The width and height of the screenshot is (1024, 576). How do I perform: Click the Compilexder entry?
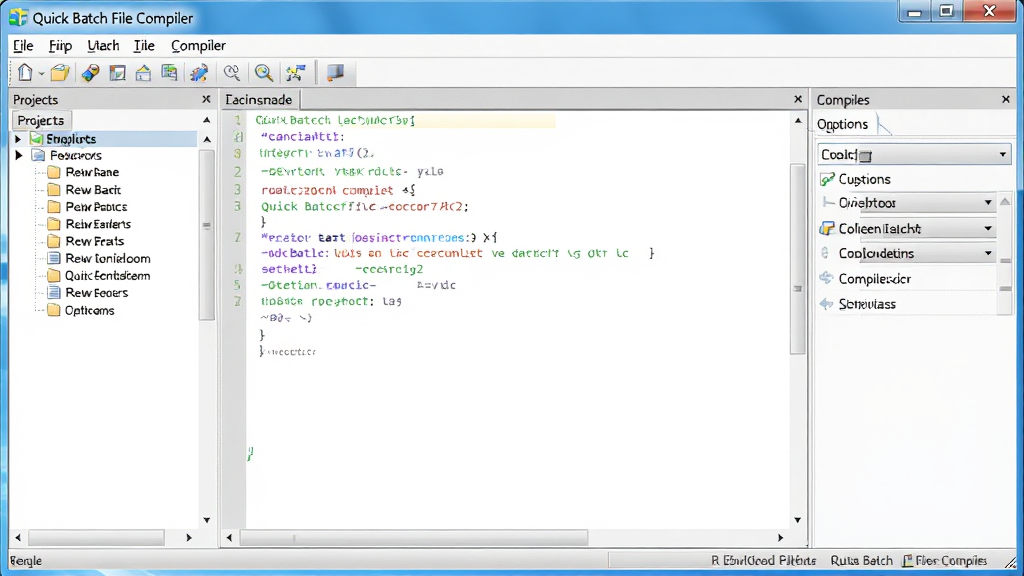tap(874, 279)
